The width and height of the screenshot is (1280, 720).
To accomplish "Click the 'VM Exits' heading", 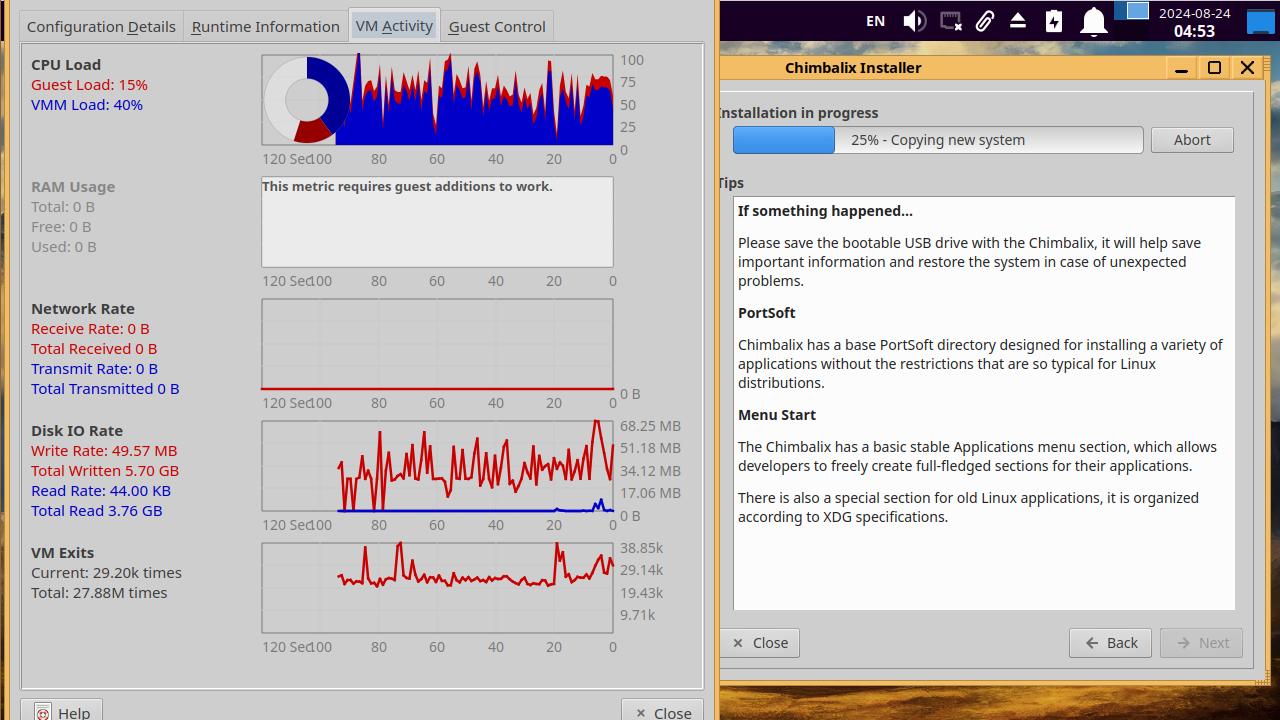I will coord(62,553).
